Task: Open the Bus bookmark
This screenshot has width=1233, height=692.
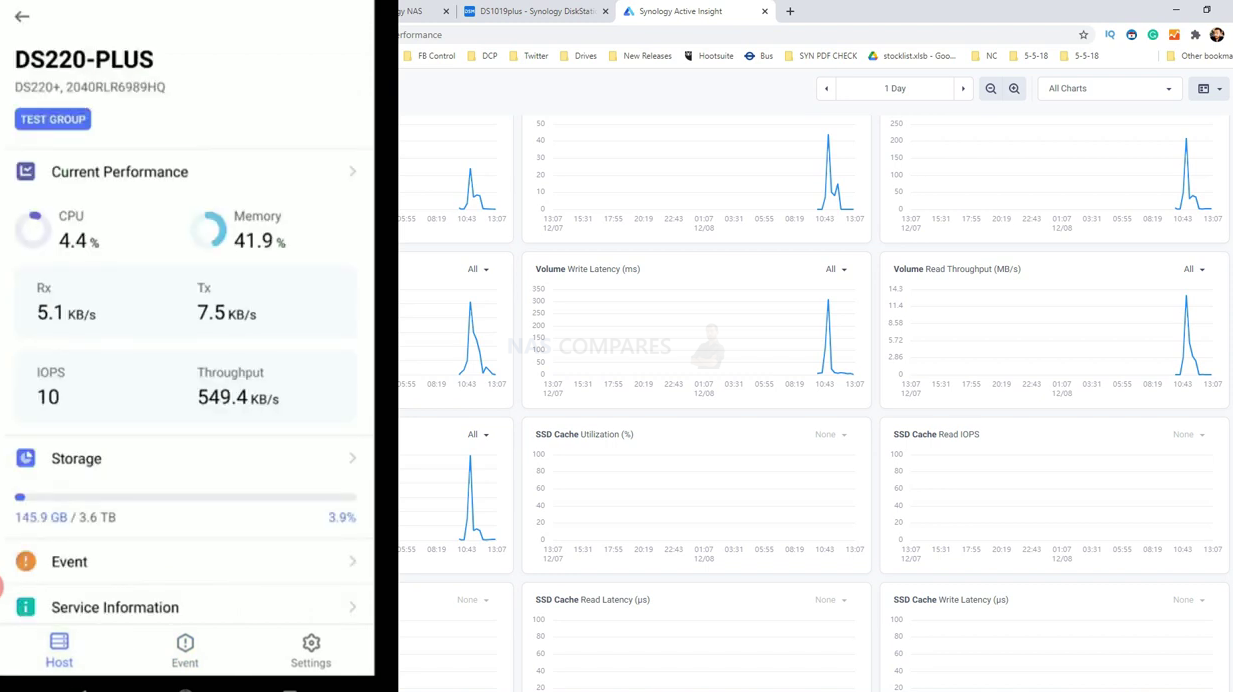Action: click(x=759, y=56)
